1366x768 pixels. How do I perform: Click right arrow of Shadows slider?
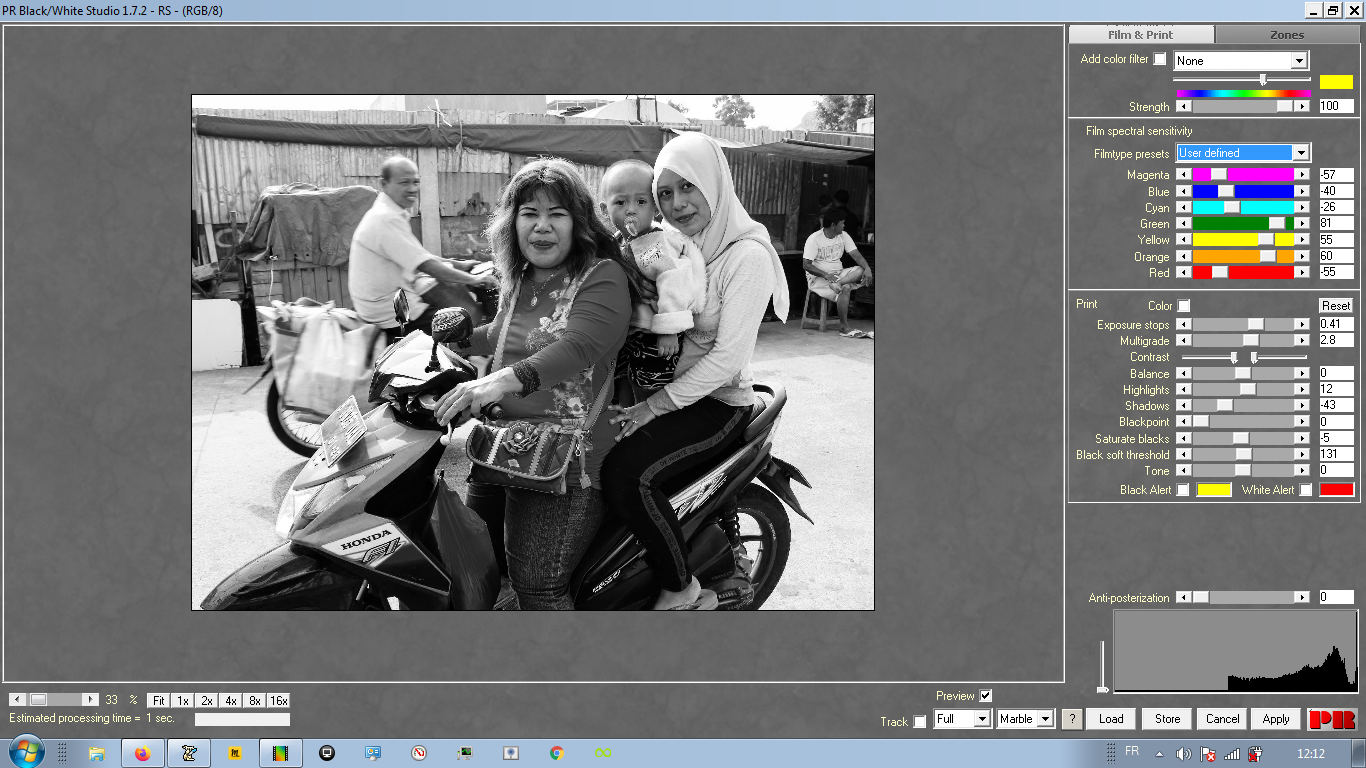click(1301, 406)
